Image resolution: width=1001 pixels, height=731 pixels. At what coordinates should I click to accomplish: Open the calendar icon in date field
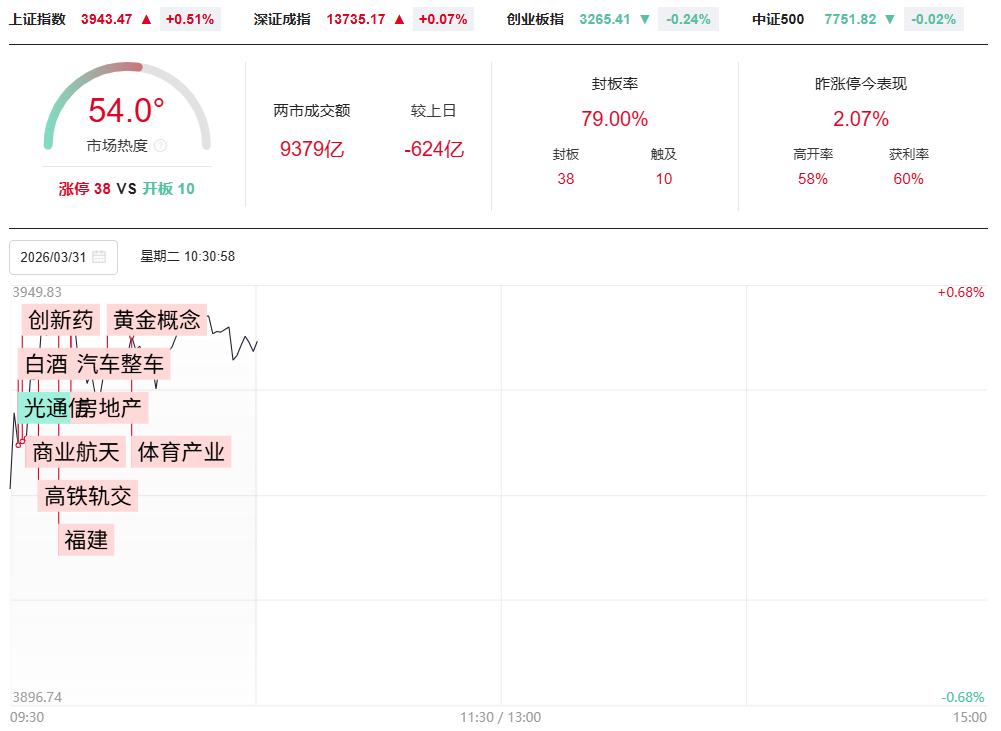[x=99, y=257]
